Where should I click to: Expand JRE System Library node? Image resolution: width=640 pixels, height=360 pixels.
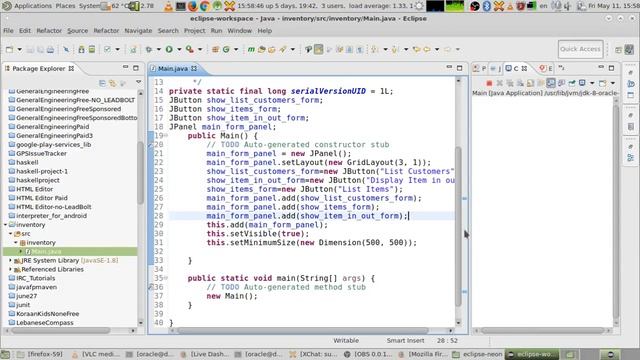coord(11,260)
